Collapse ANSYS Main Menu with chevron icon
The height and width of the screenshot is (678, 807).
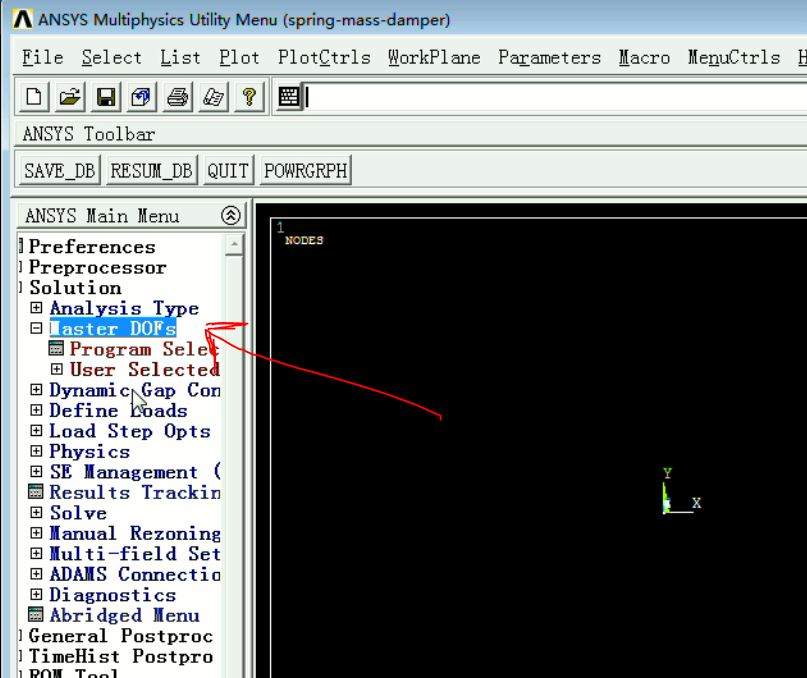pyautogui.click(x=231, y=215)
